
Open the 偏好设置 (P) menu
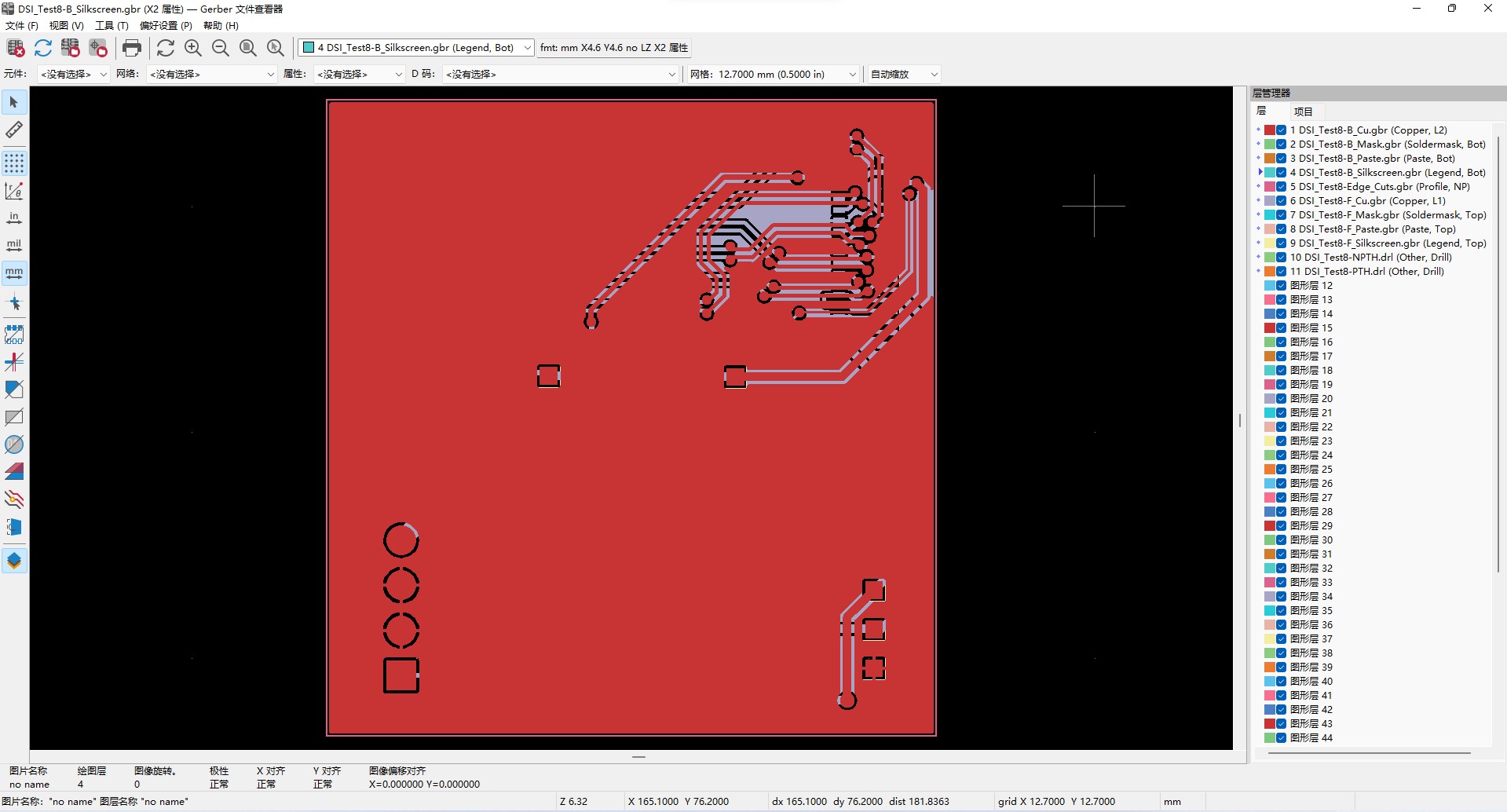(x=166, y=25)
